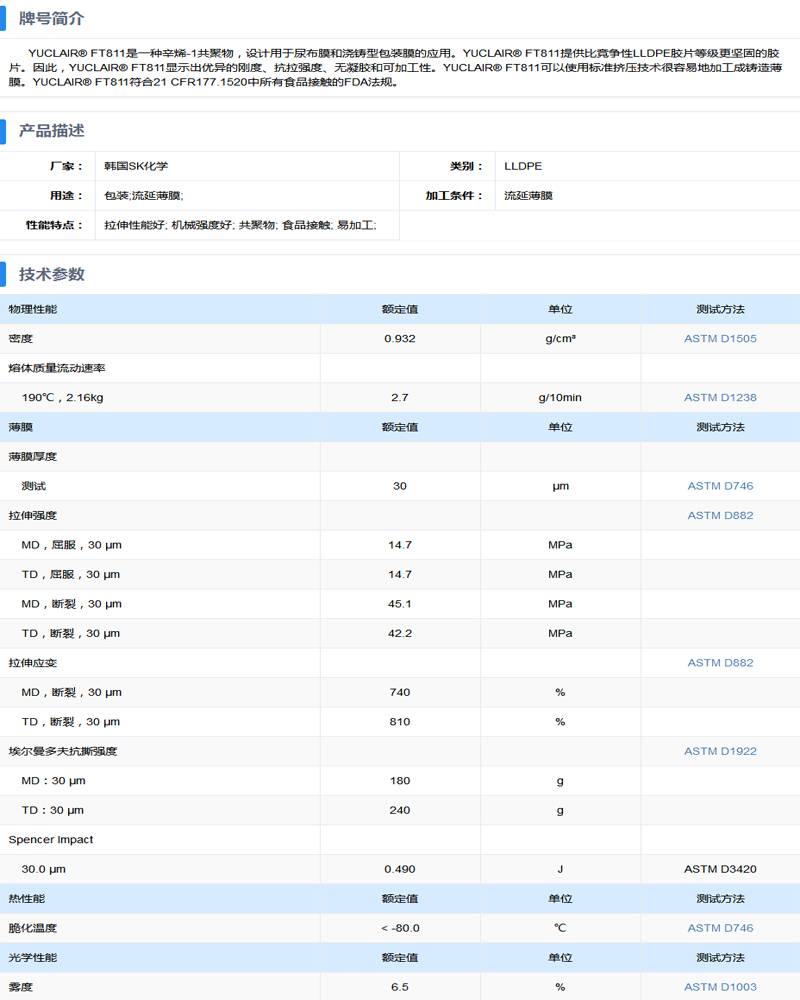The width and height of the screenshot is (800, 1000).
Task: Click the 类别 field label
Action: point(466,166)
